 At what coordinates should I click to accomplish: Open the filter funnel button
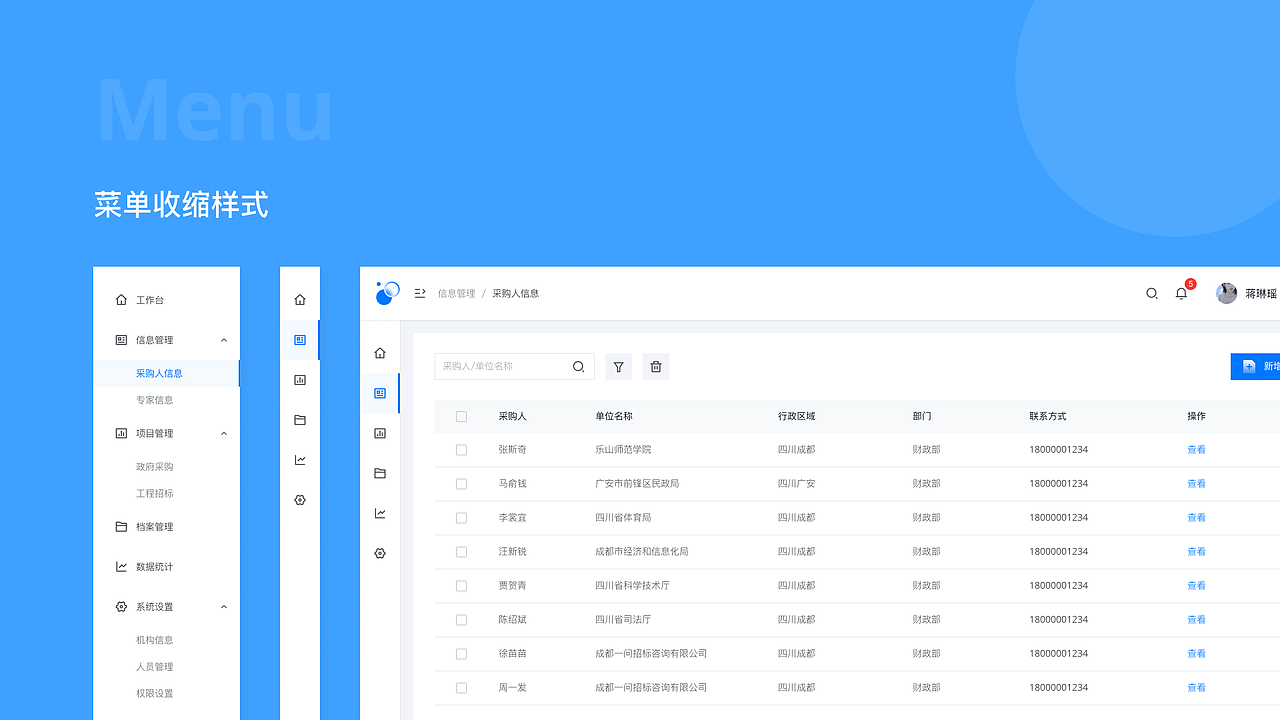coord(619,367)
